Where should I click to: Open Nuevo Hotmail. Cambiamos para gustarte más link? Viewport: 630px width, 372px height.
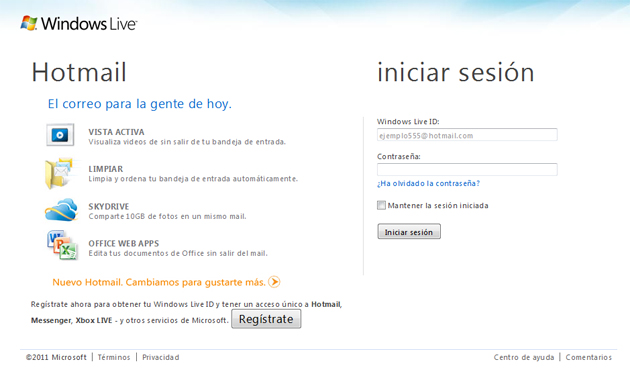(159, 282)
